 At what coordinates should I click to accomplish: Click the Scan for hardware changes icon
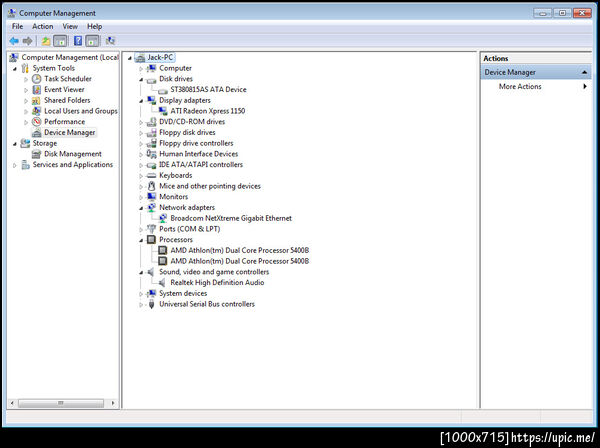(x=110, y=41)
